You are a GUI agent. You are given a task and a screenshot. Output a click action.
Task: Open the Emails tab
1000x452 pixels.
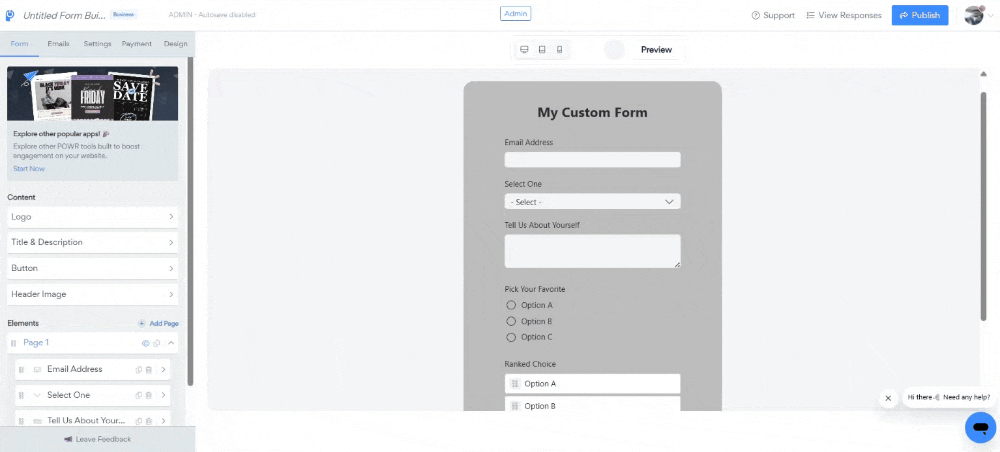[58, 44]
